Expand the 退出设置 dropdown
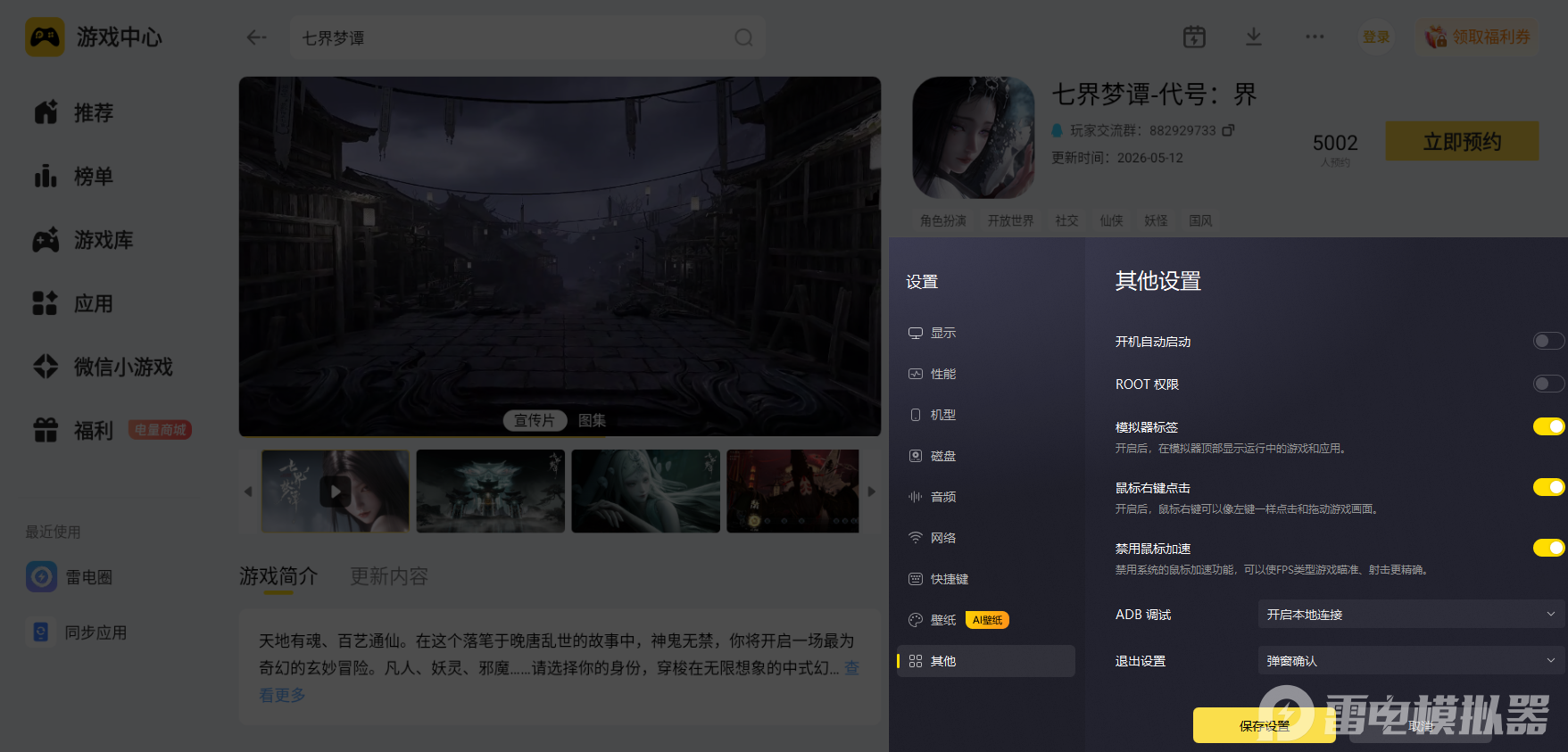This screenshot has height=752, width=1568. pyautogui.click(x=1411, y=661)
